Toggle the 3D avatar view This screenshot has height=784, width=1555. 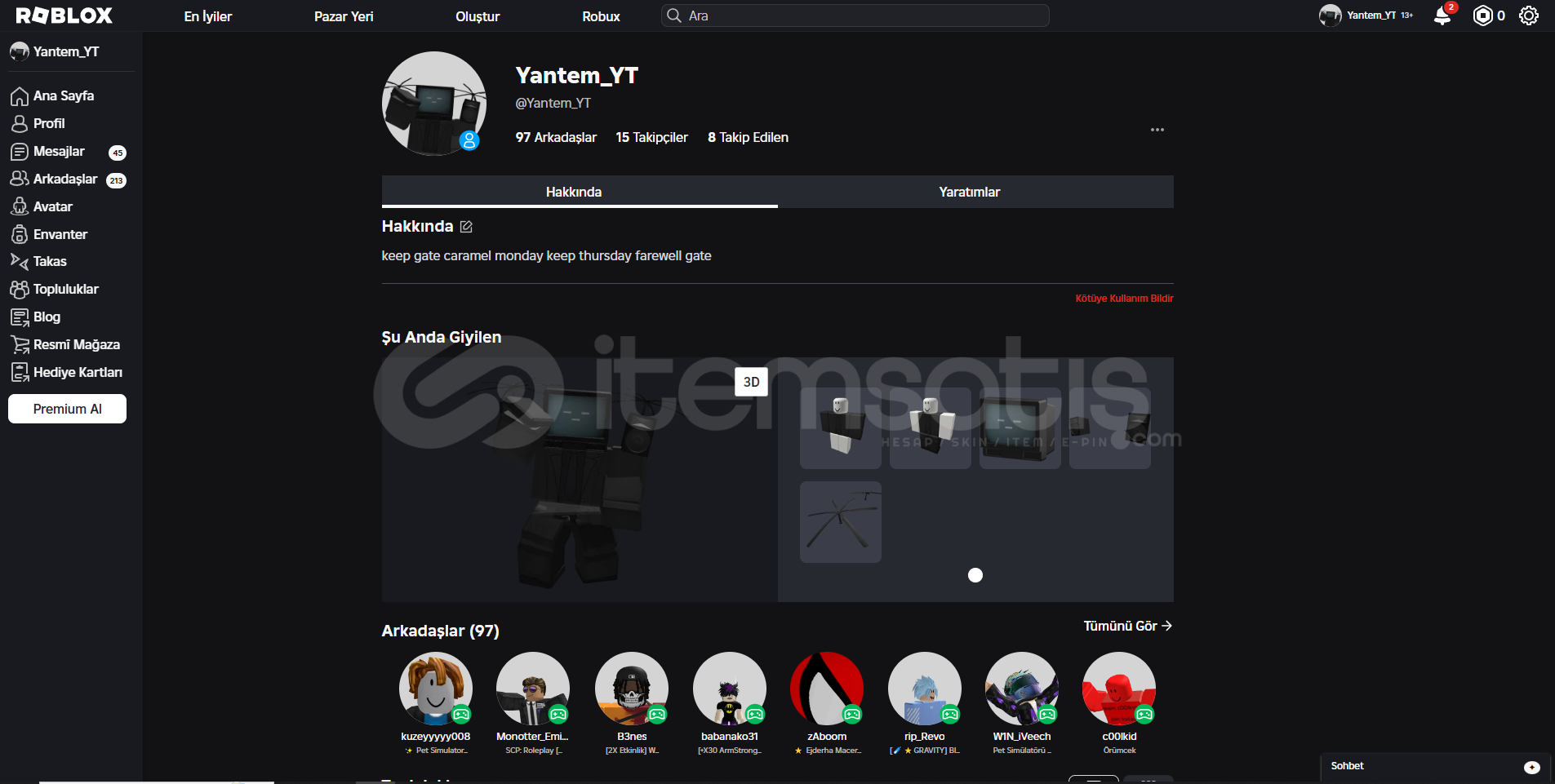pos(752,382)
